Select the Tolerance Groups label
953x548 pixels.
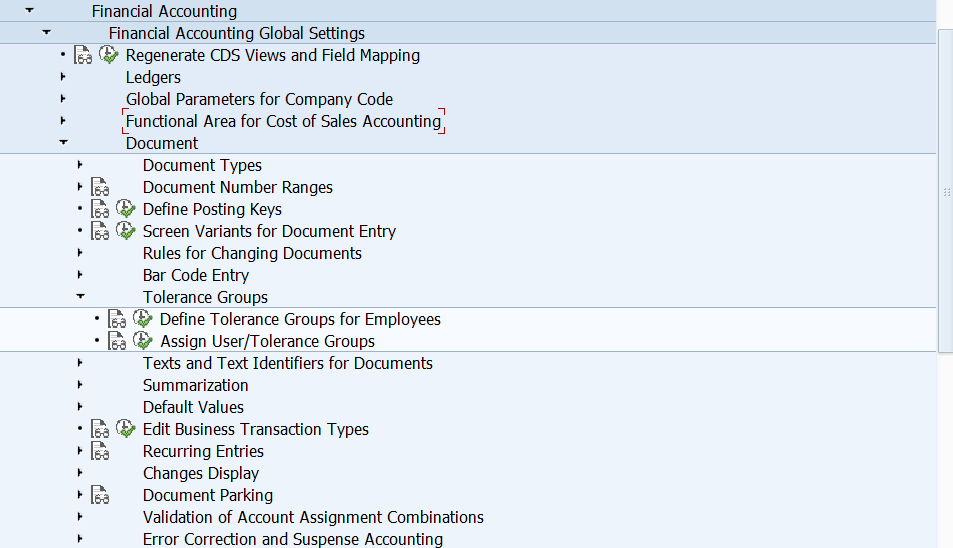tap(205, 297)
